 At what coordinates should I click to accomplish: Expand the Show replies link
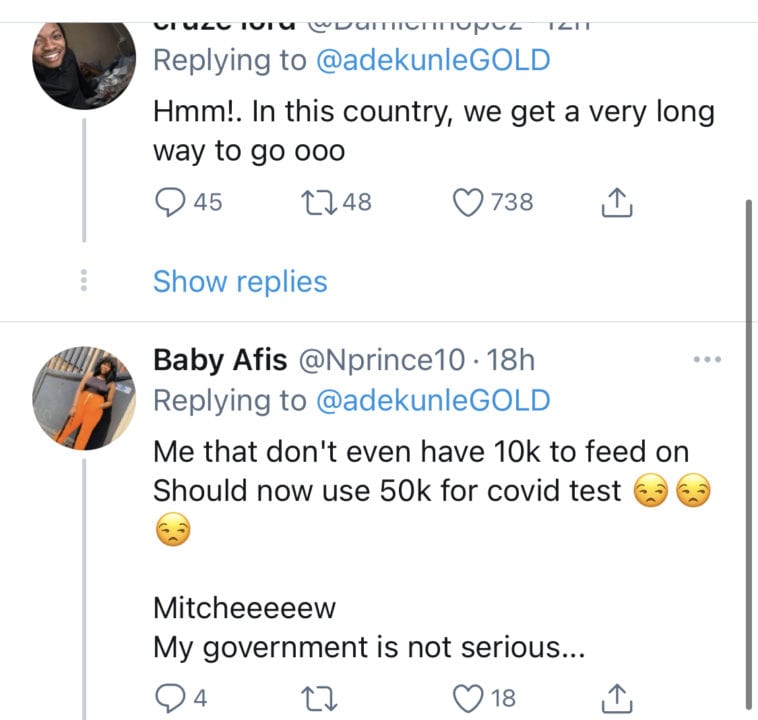tap(240, 282)
